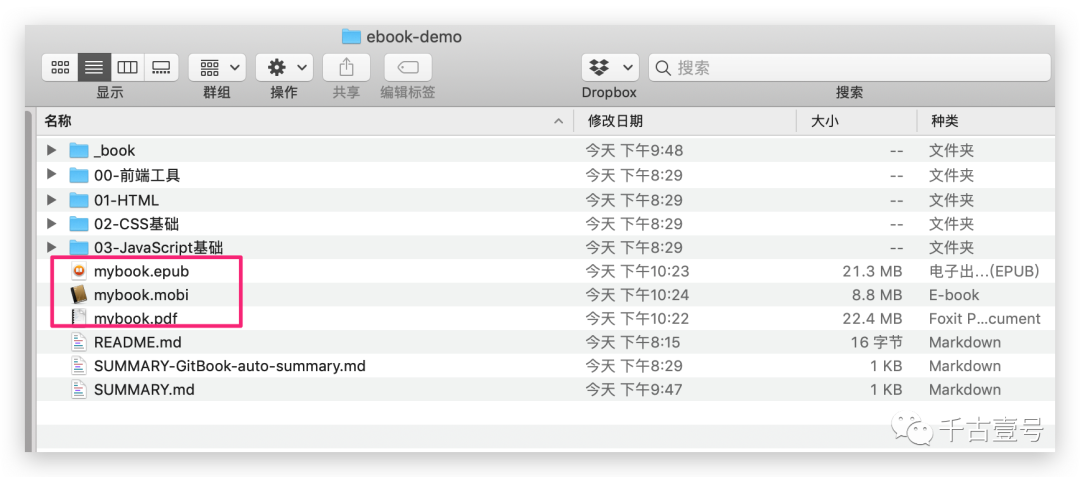Click the Share toolbar button
Image resolution: width=1080 pixels, height=477 pixels.
point(346,67)
